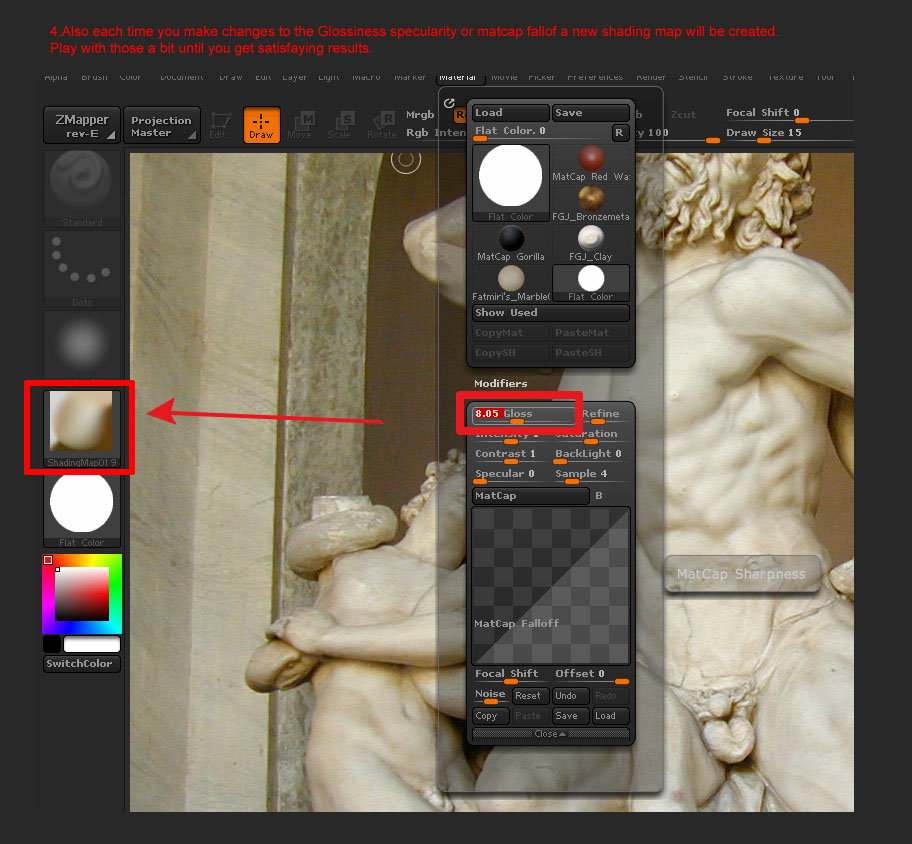Open the alpha selector with blurred dot

click(x=81, y=344)
